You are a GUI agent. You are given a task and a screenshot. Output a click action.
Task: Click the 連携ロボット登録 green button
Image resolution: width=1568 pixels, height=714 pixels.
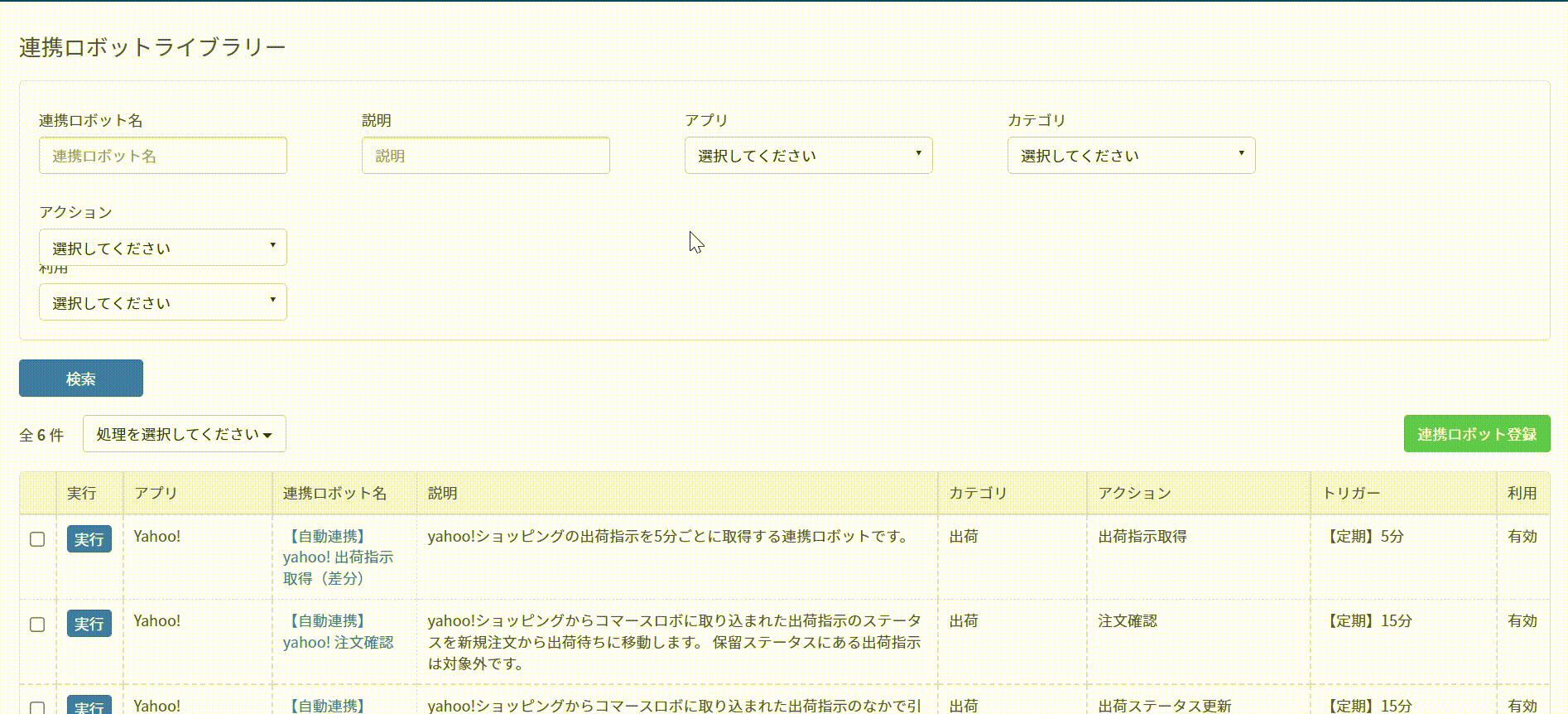1477,434
